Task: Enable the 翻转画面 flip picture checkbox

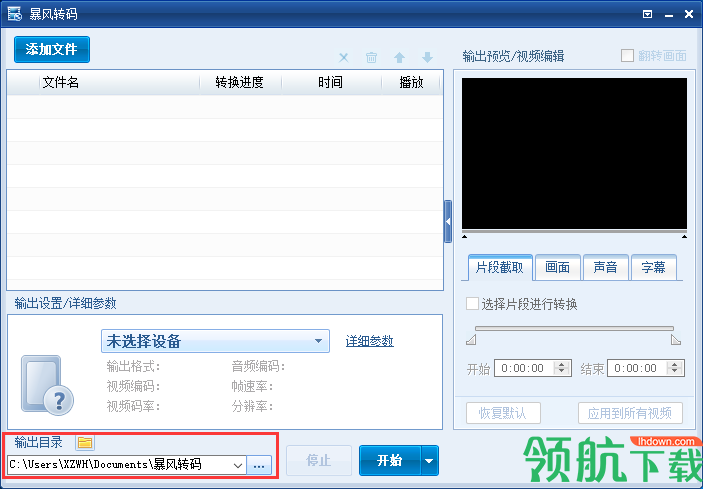Action: click(x=627, y=56)
